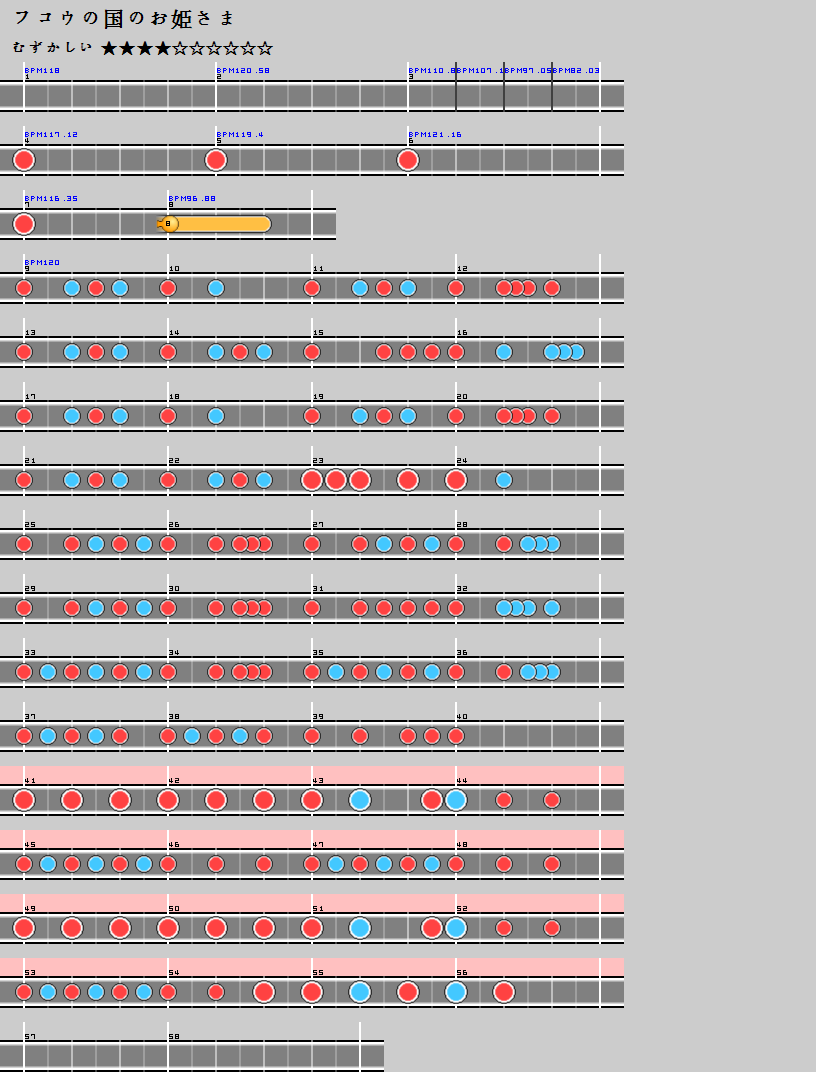Click the BPM117.12 tempo label
The width and height of the screenshot is (816, 1072).
[x=52, y=135]
